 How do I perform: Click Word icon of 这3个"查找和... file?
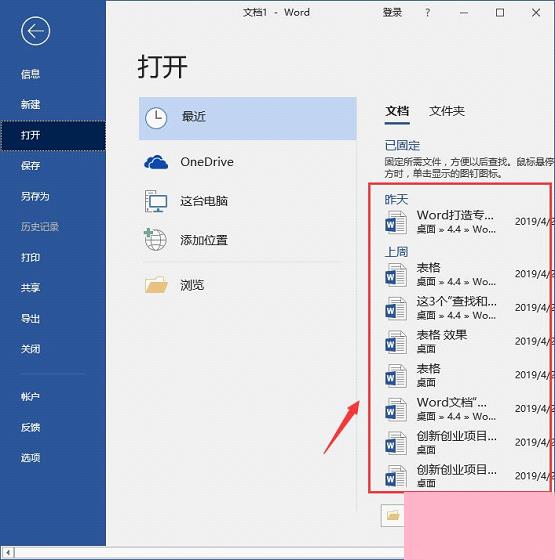click(x=396, y=309)
